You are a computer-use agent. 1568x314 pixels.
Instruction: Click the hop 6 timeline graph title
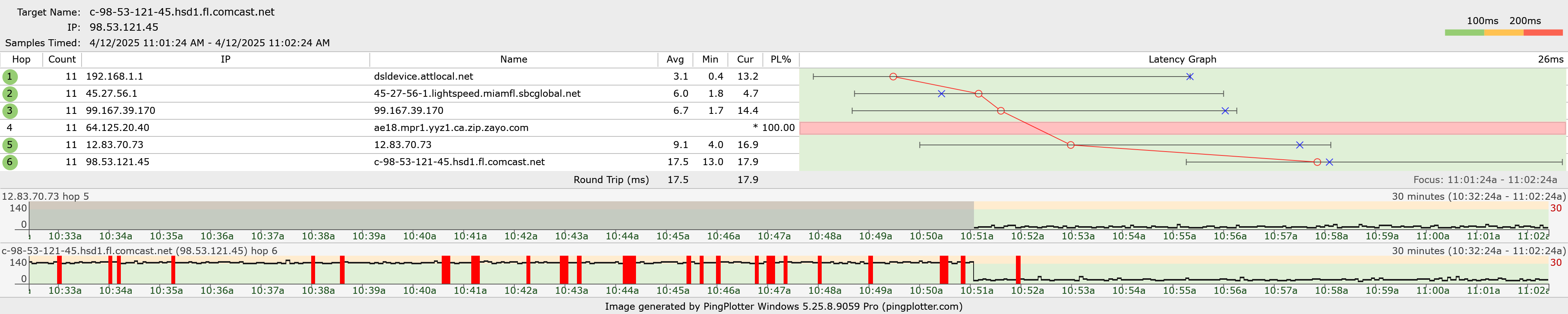coord(139,251)
